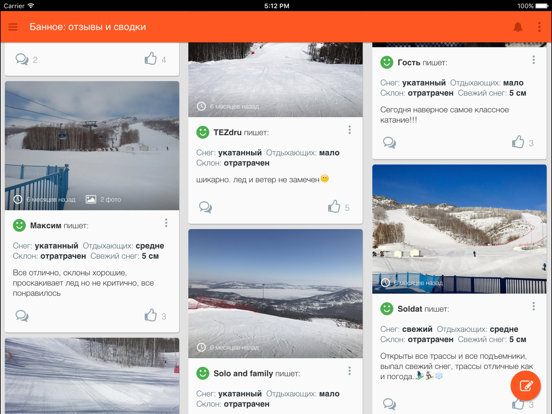
Task: Tap the like count 5 on TEZdru's review
Action: click(347, 208)
